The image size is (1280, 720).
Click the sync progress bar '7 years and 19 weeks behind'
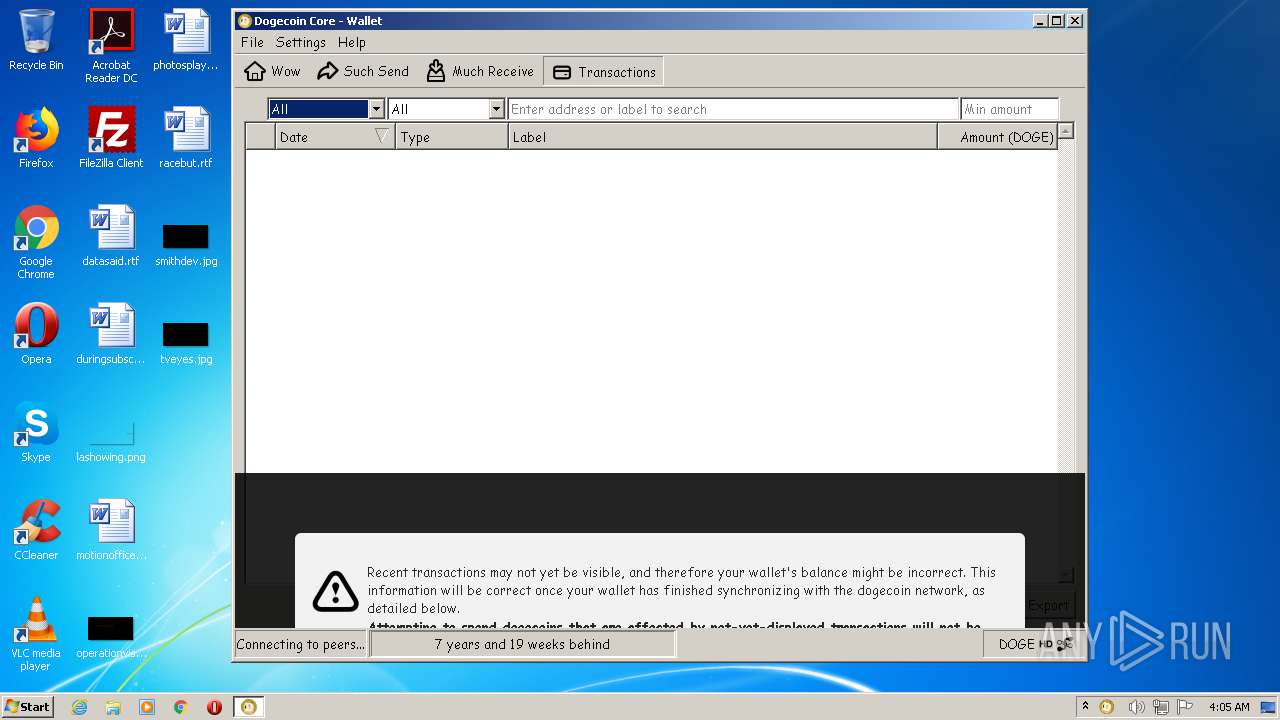(x=522, y=644)
